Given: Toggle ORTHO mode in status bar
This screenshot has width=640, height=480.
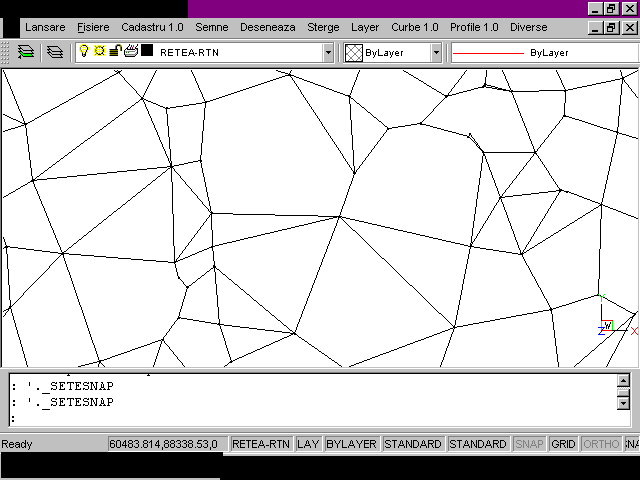Looking at the screenshot, I should 601,444.
